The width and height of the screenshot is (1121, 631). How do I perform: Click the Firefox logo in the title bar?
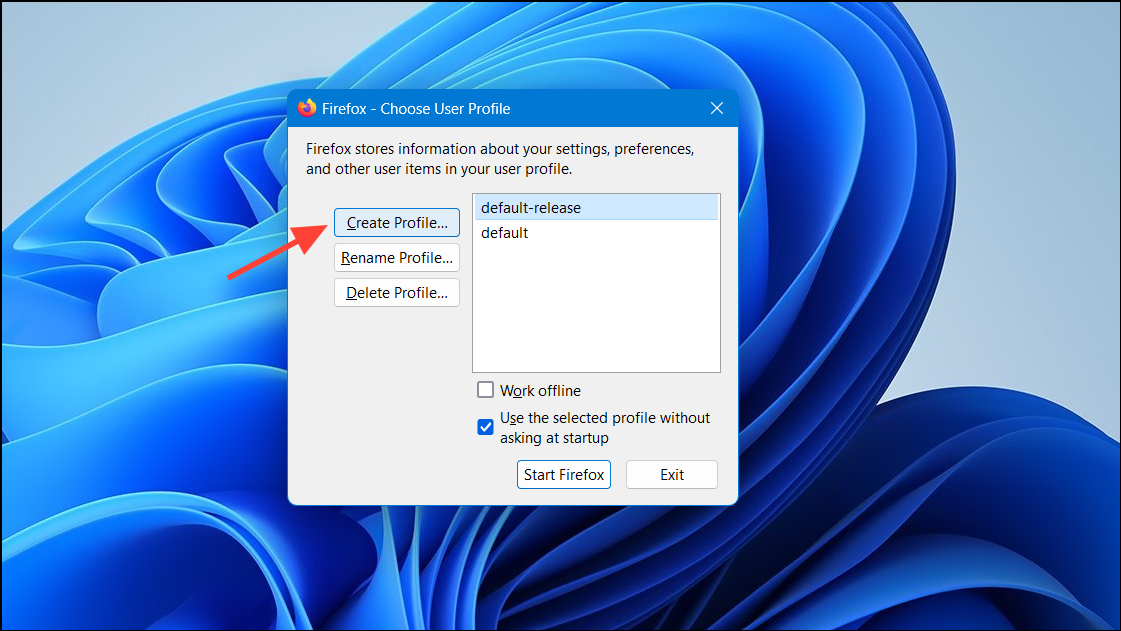pos(307,108)
